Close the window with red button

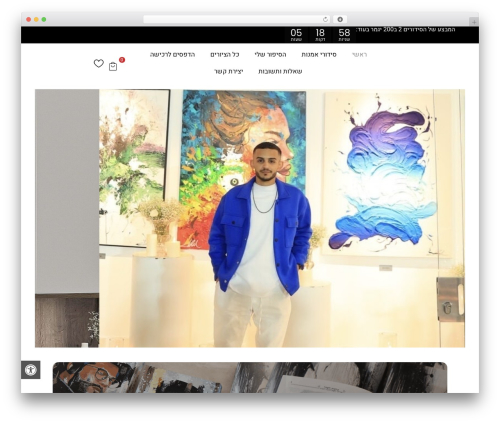[x=29, y=19]
